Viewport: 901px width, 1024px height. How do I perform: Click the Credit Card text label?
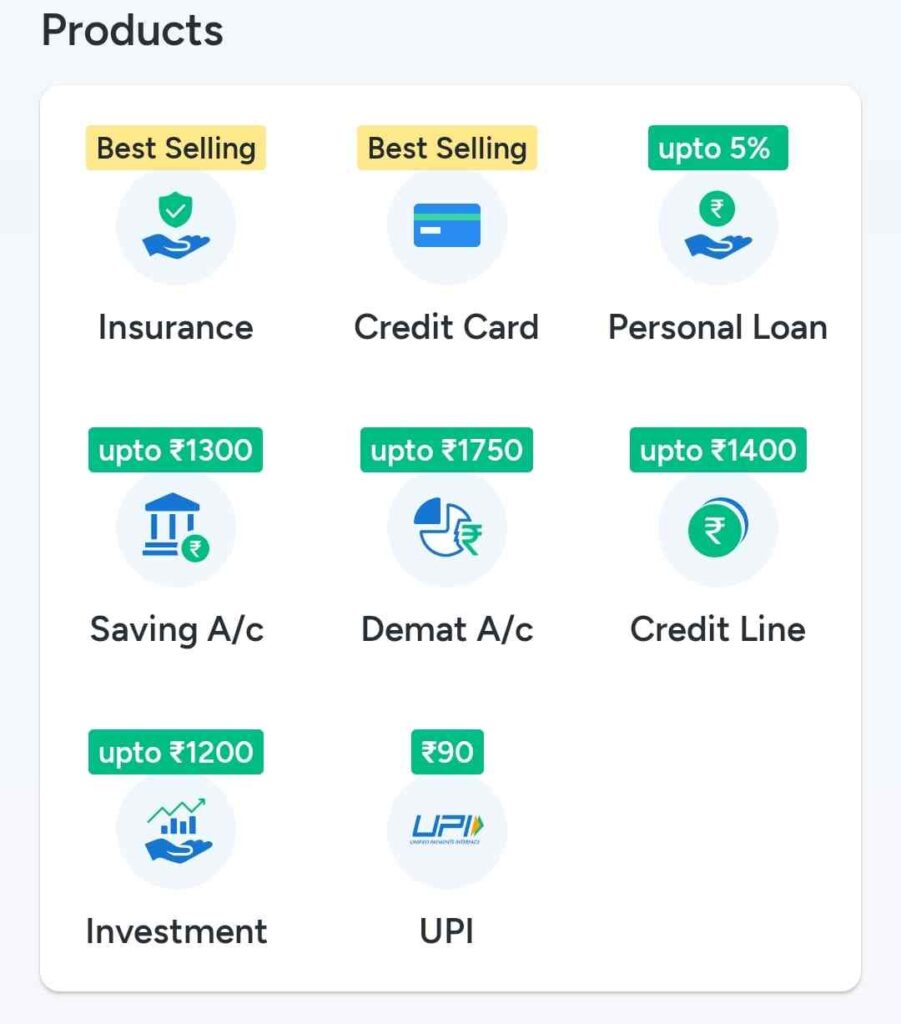447,327
